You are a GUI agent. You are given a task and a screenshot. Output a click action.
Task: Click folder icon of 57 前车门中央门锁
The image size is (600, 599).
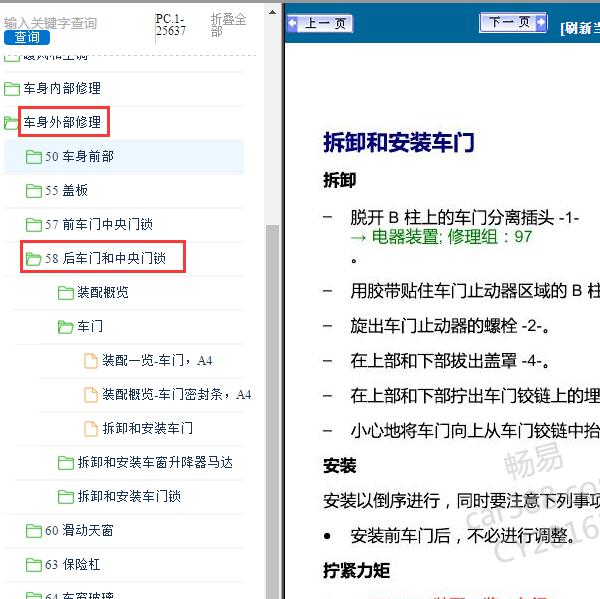pos(34,225)
